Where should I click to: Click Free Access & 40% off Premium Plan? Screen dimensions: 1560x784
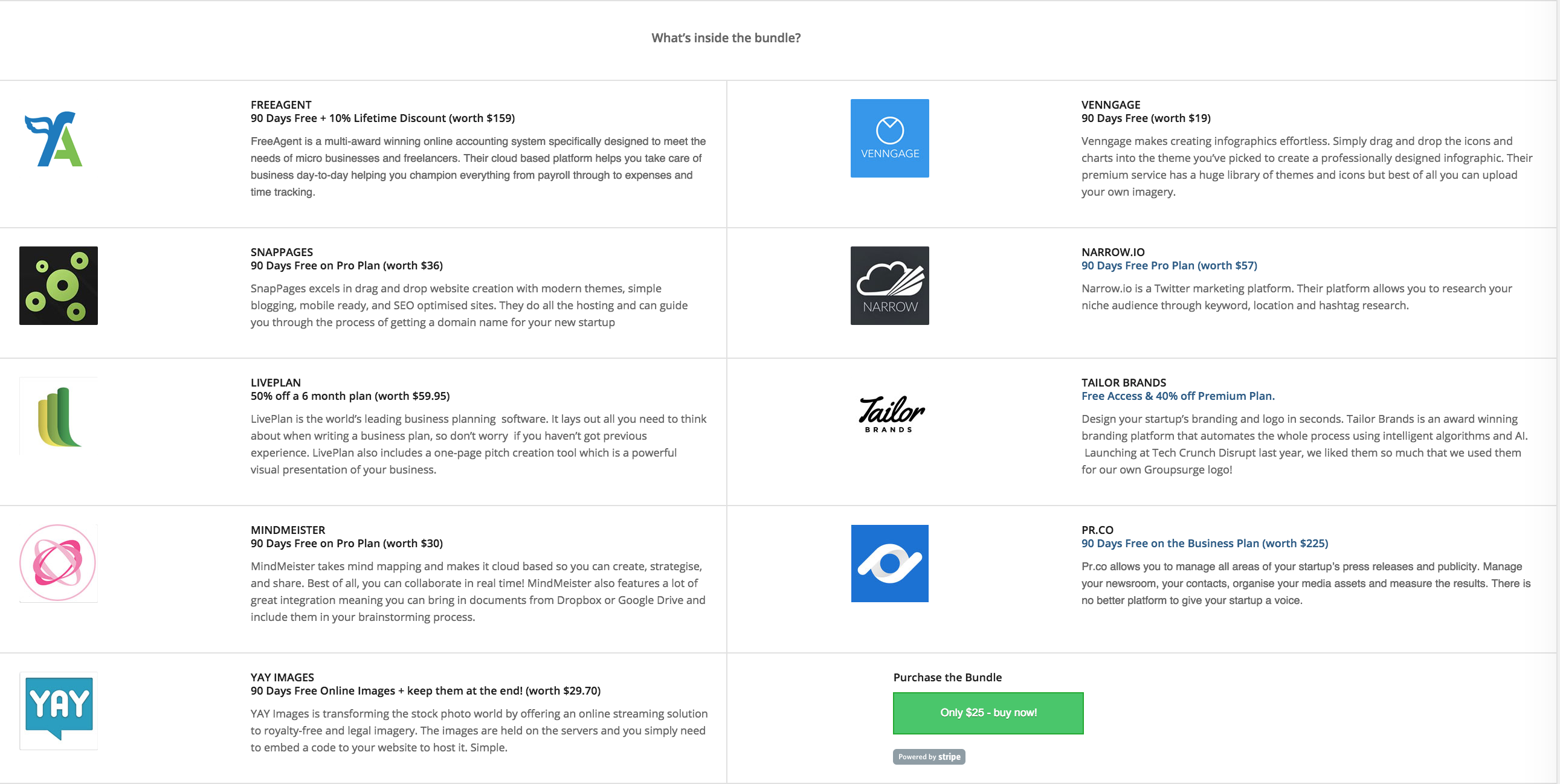pos(1178,396)
